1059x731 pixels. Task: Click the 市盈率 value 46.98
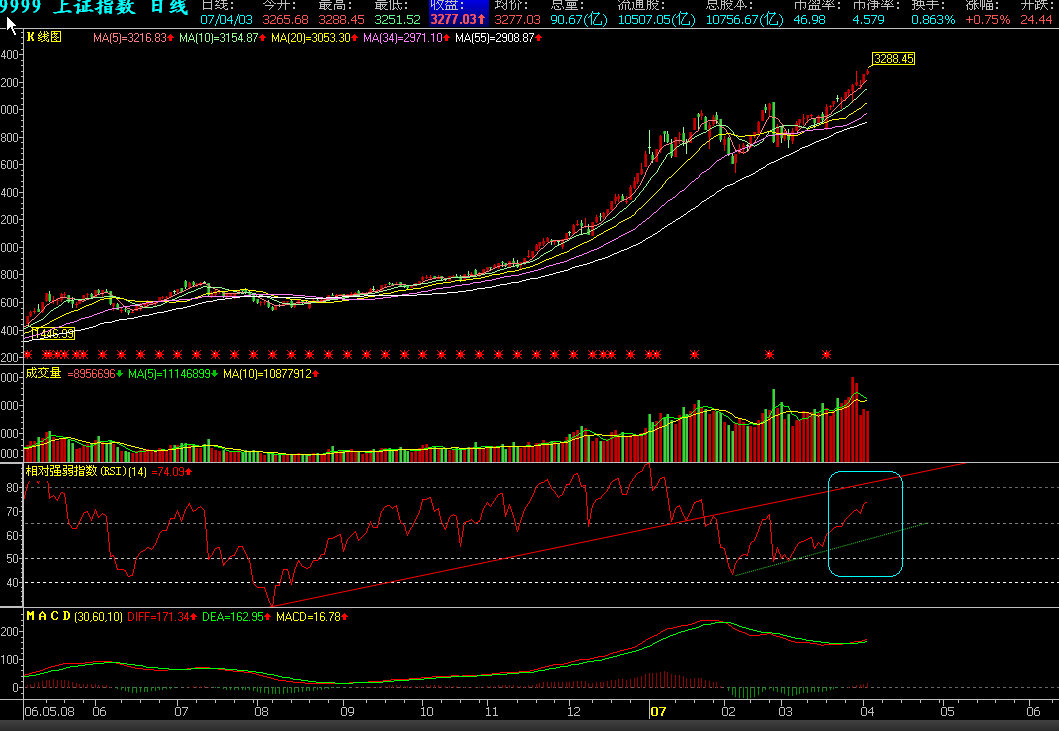pos(809,20)
